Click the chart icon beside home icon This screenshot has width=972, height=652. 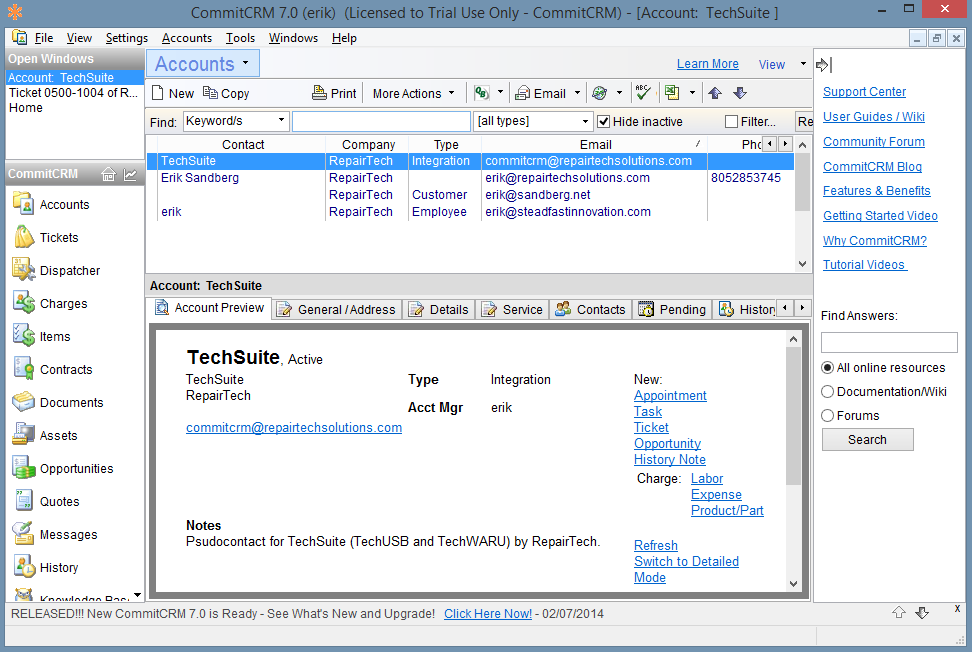[x=130, y=174]
